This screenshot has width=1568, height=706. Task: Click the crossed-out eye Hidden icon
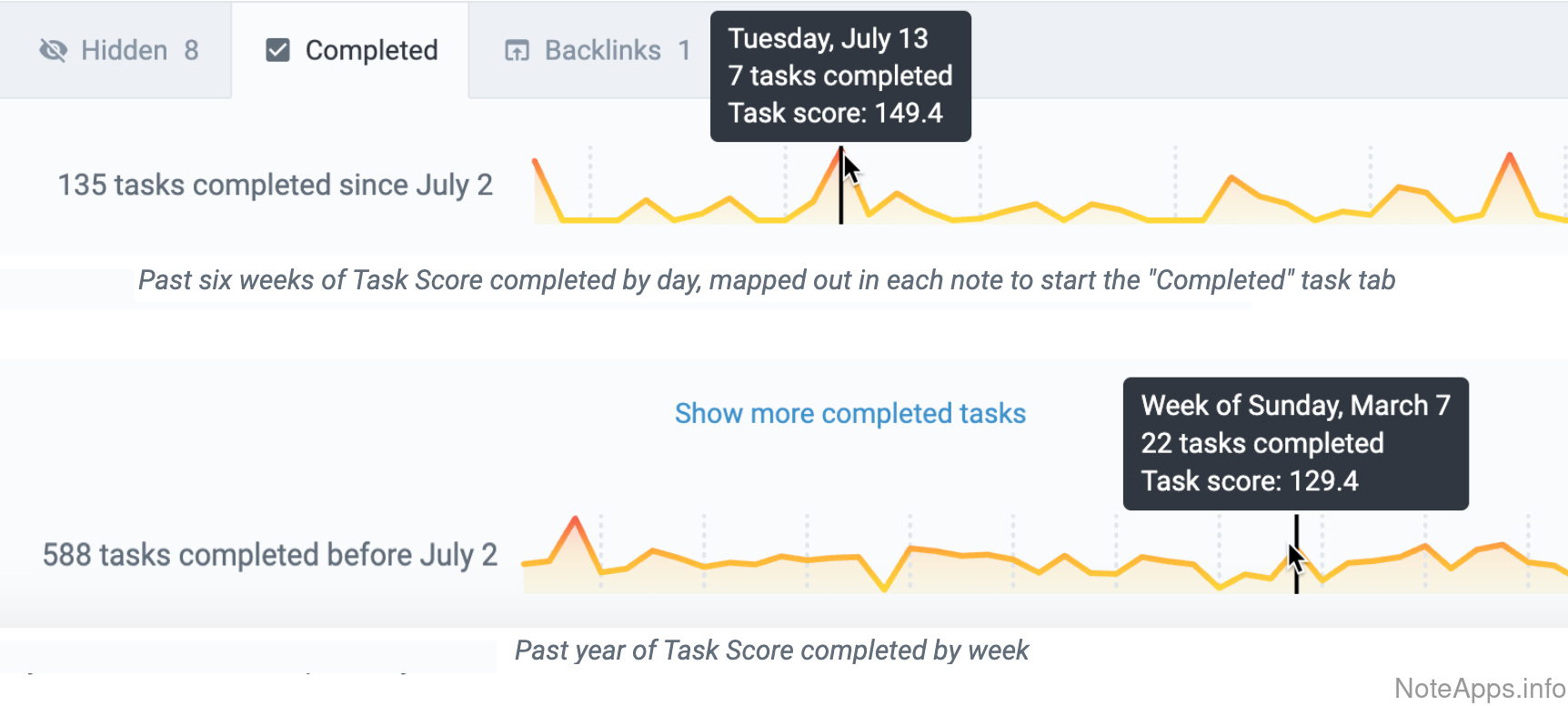54,51
